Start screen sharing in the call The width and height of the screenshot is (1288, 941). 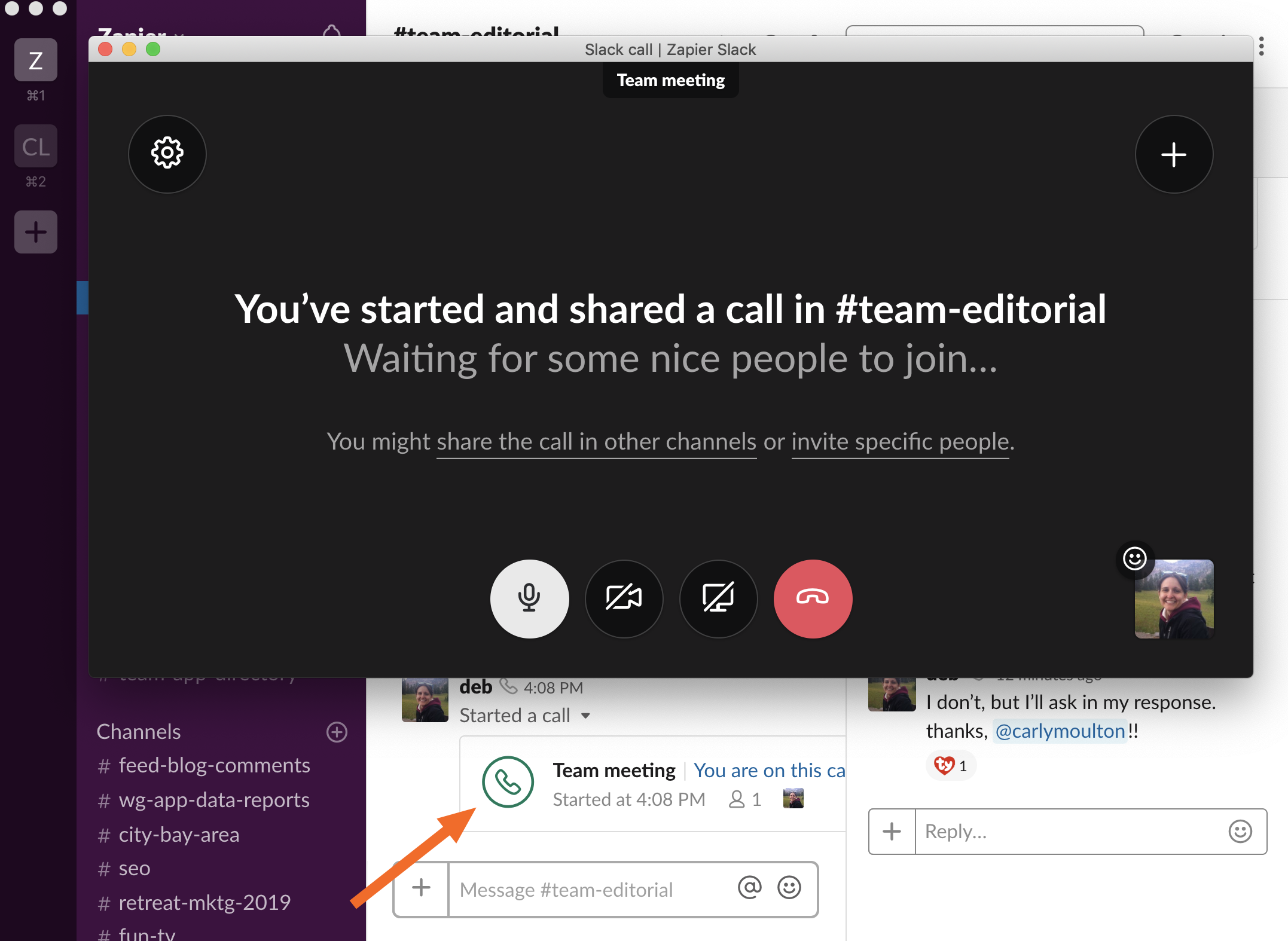point(718,598)
